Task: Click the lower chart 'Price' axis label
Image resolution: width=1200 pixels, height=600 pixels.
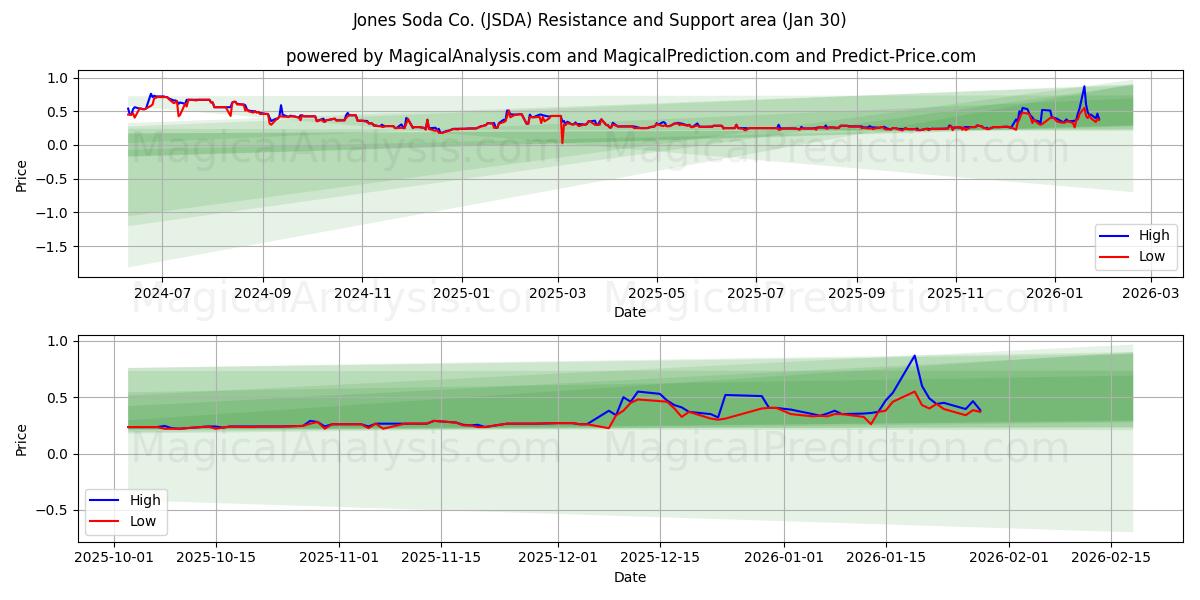Action: pos(22,439)
